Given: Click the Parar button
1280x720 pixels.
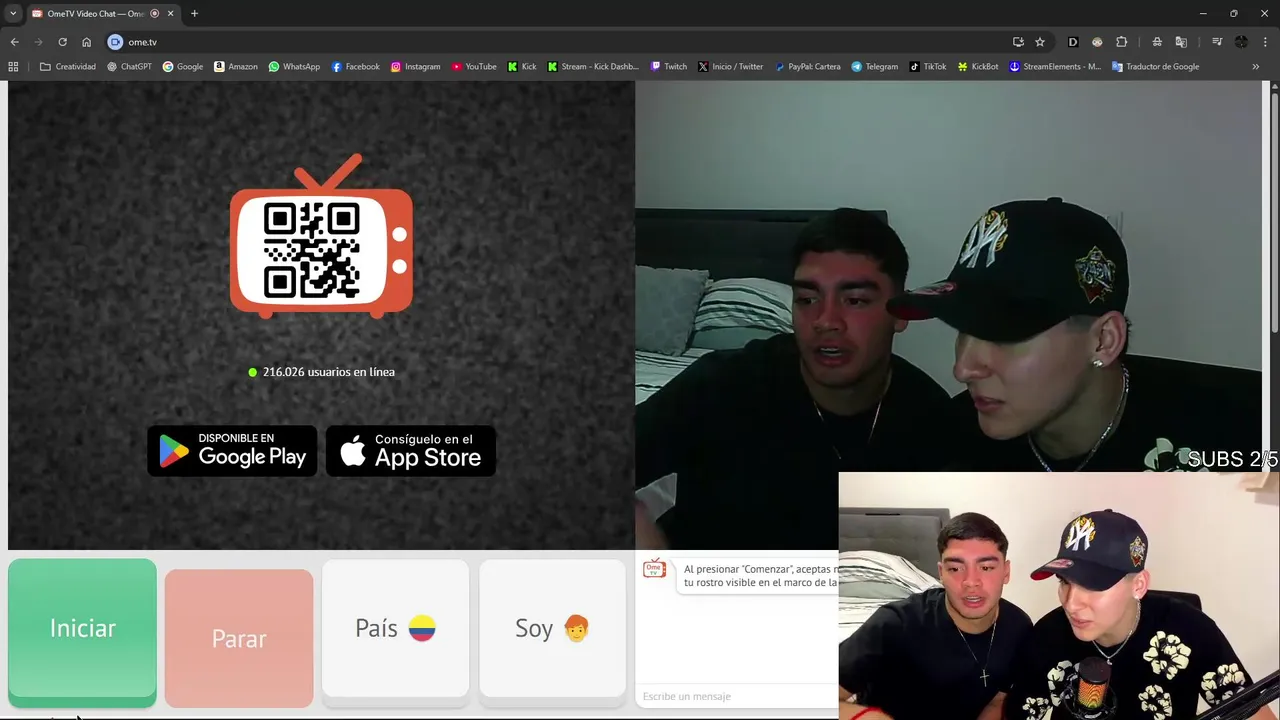Looking at the screenshot, I should tap(239, 638).
